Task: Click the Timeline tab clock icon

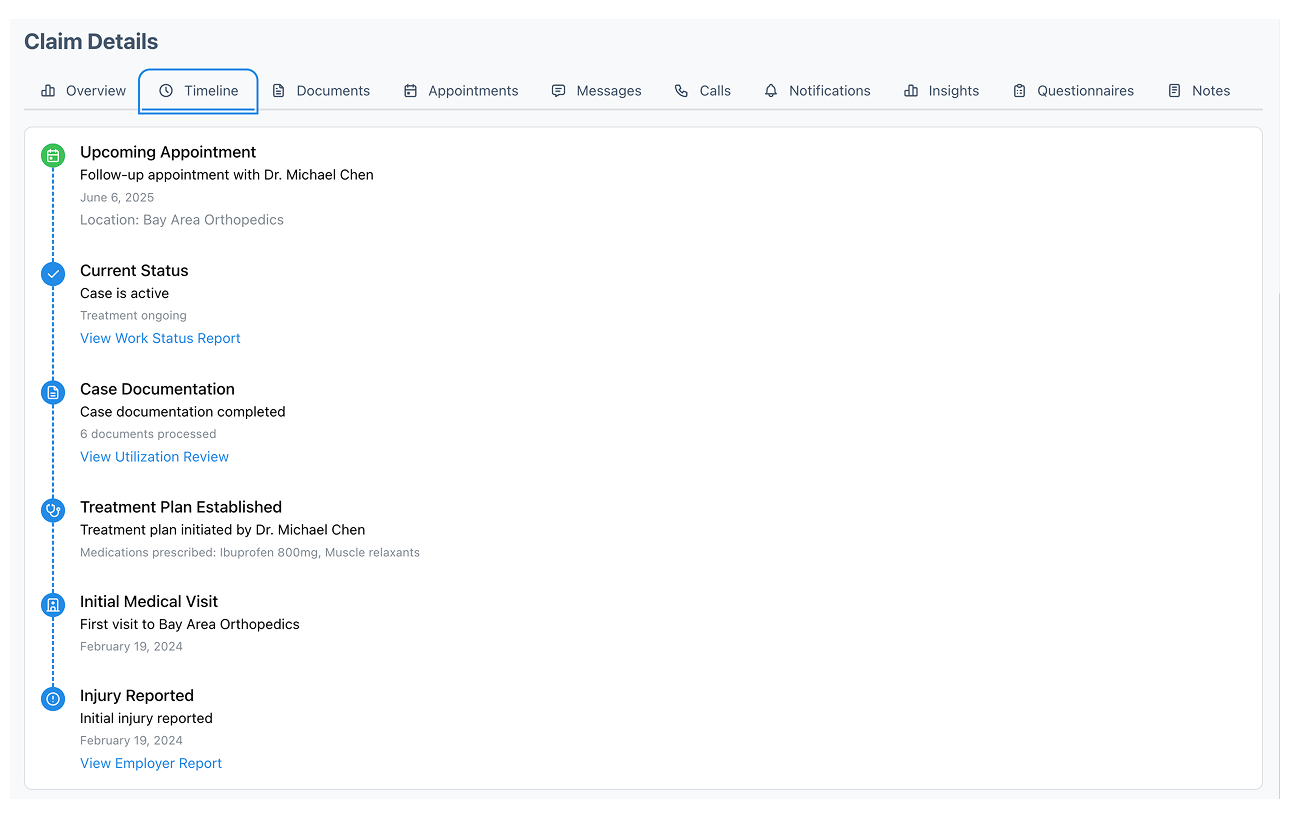Action: point(166,90)
